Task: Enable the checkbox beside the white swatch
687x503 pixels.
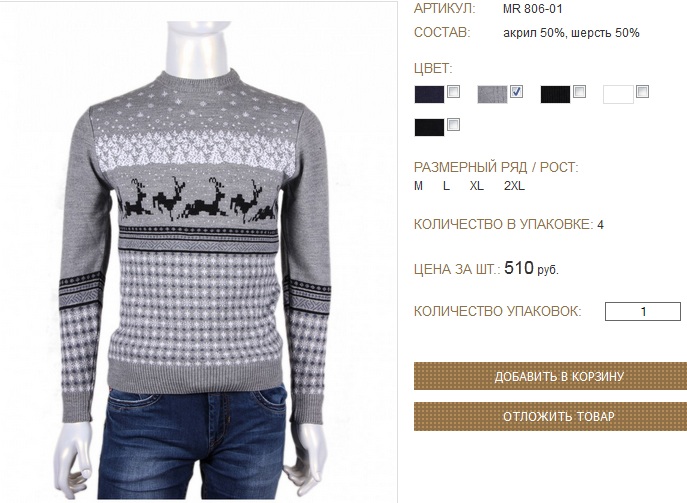Action: point(642,92)
